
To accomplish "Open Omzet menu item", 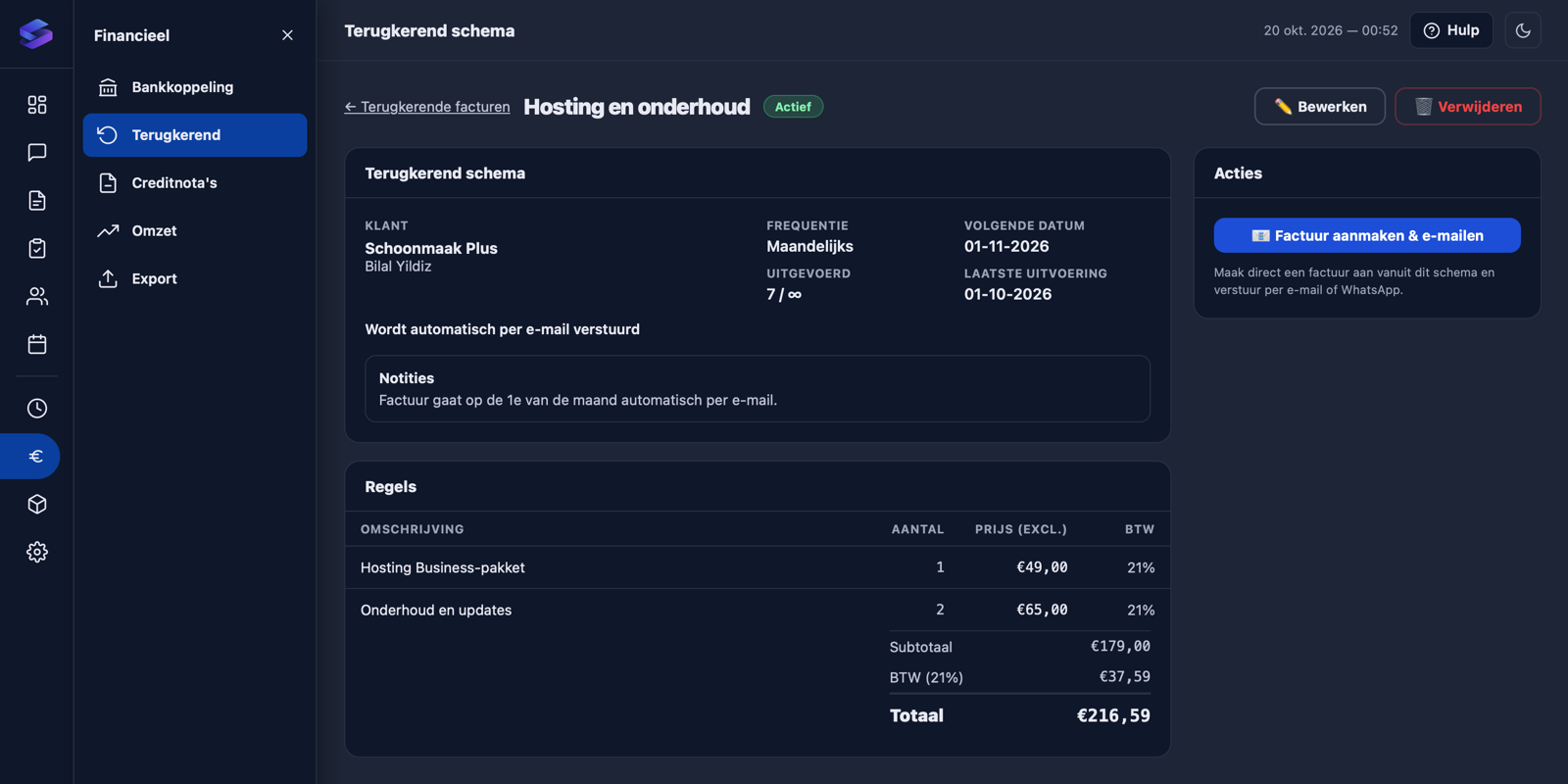I will pos(195,231).
